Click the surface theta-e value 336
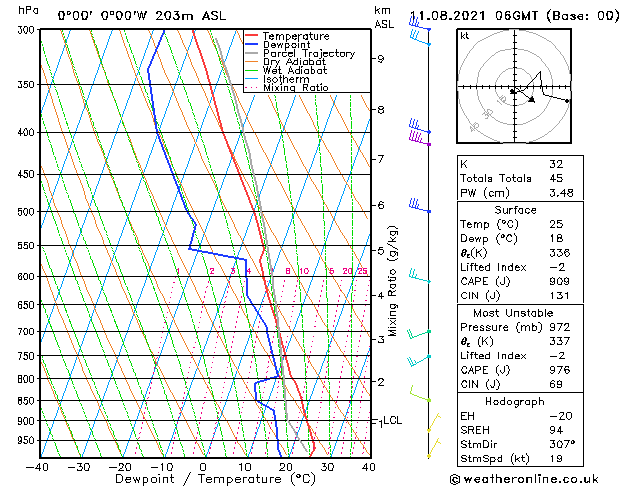629x486 pixels. coord(560,253)
